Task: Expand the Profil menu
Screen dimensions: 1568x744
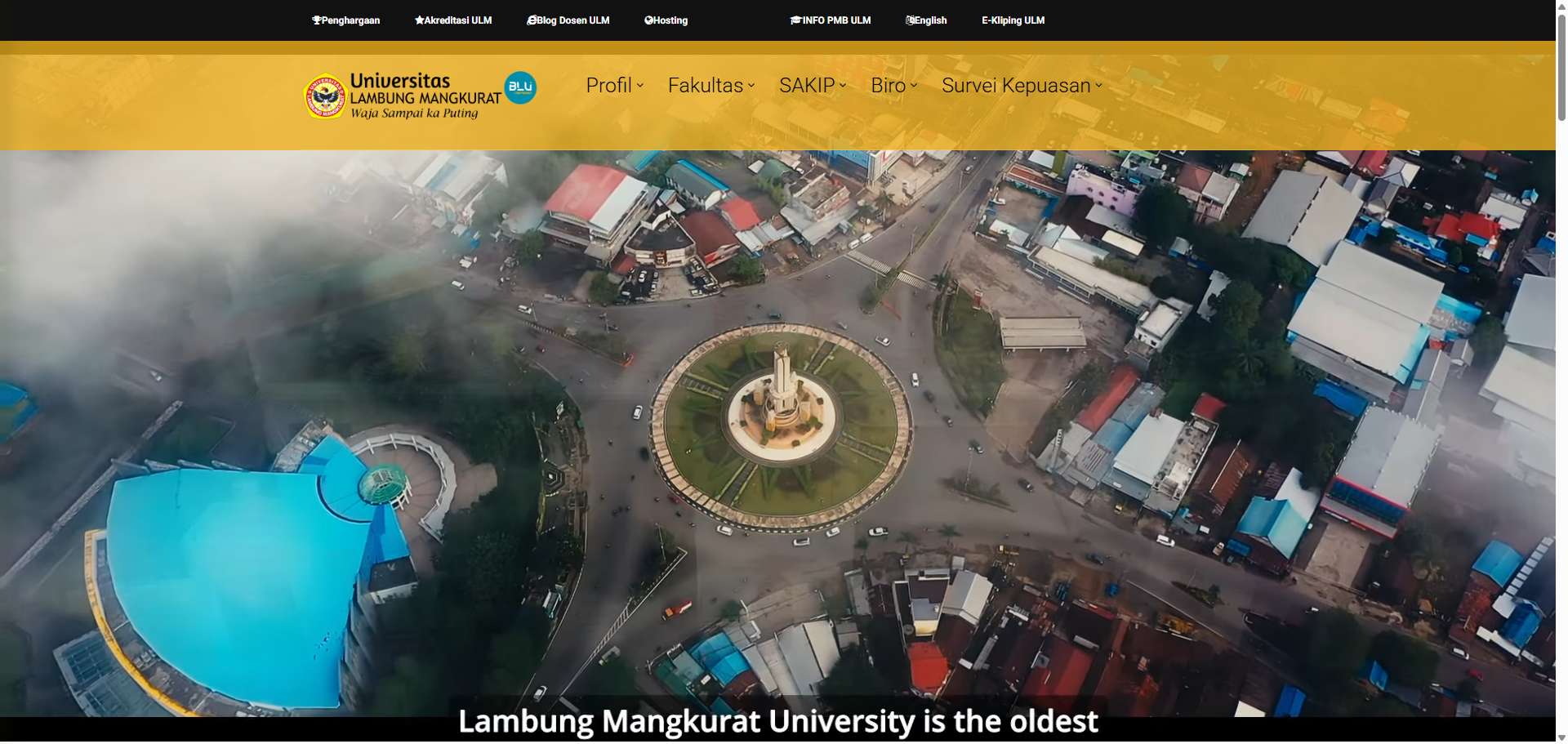Action: click(x=615, y=85)
